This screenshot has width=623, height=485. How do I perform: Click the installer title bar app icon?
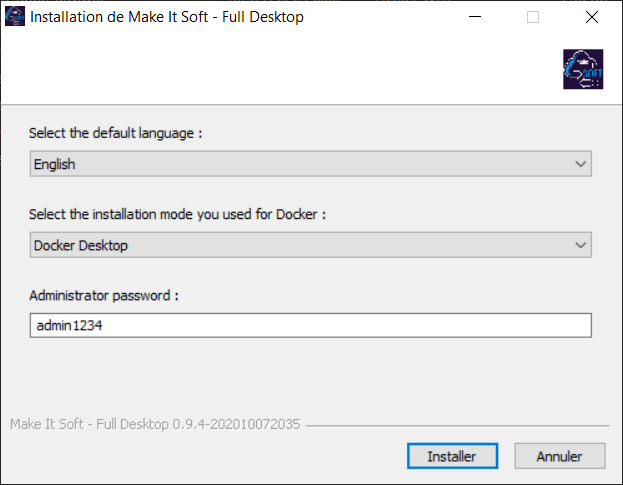point(15,17)
